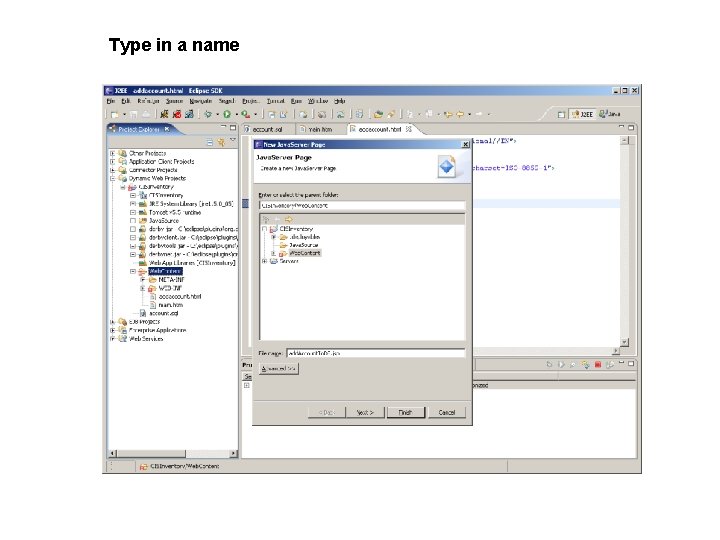Screen dimensions: 720x540
Task: Click the External Tools run icon
Action: [x=246, y=114]
